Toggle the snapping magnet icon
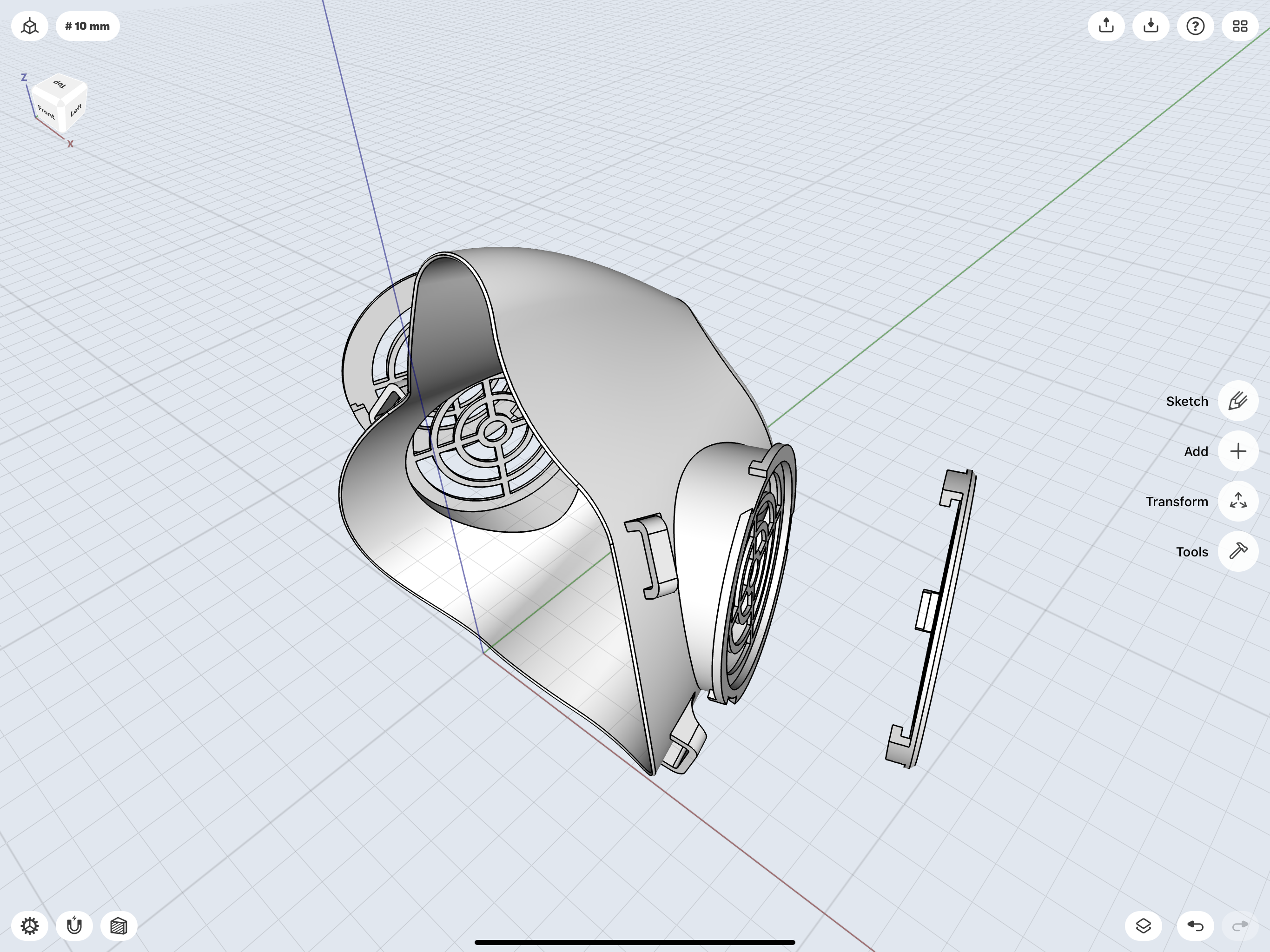 (74, 926)
